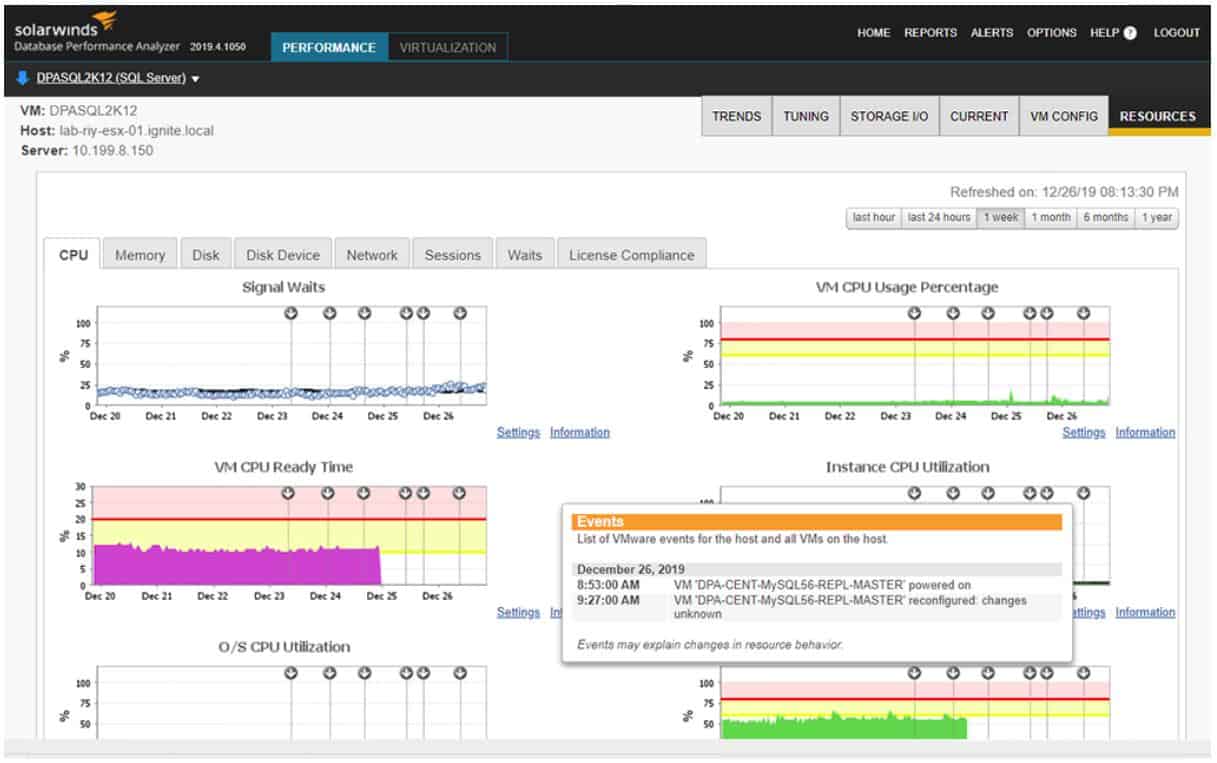Select the Disk Device resource tab
Image resolution: width=1217 pixels, height=763 pixels.
(x=283, y=255)
